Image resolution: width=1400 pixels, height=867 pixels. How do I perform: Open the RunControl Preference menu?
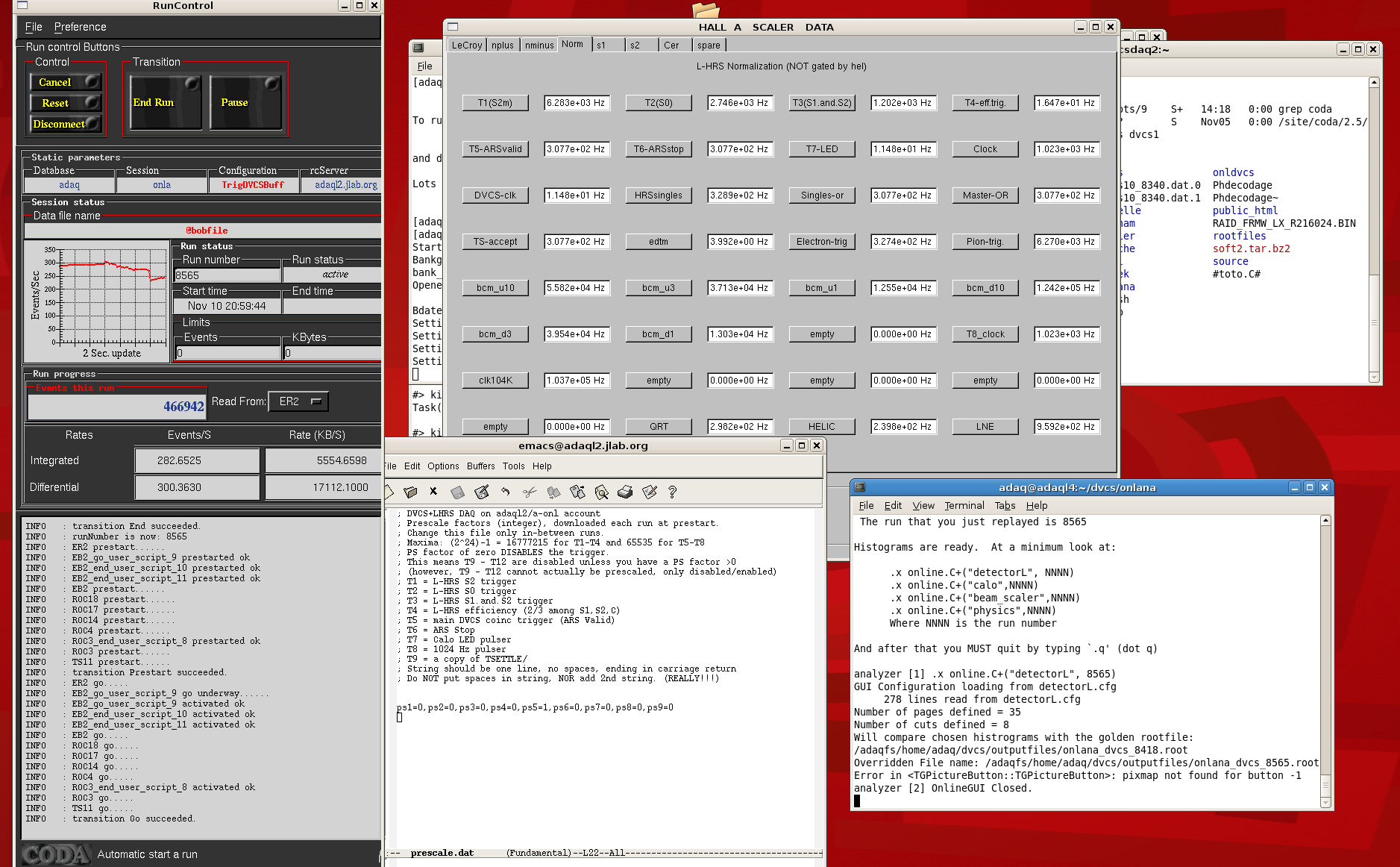80,27
